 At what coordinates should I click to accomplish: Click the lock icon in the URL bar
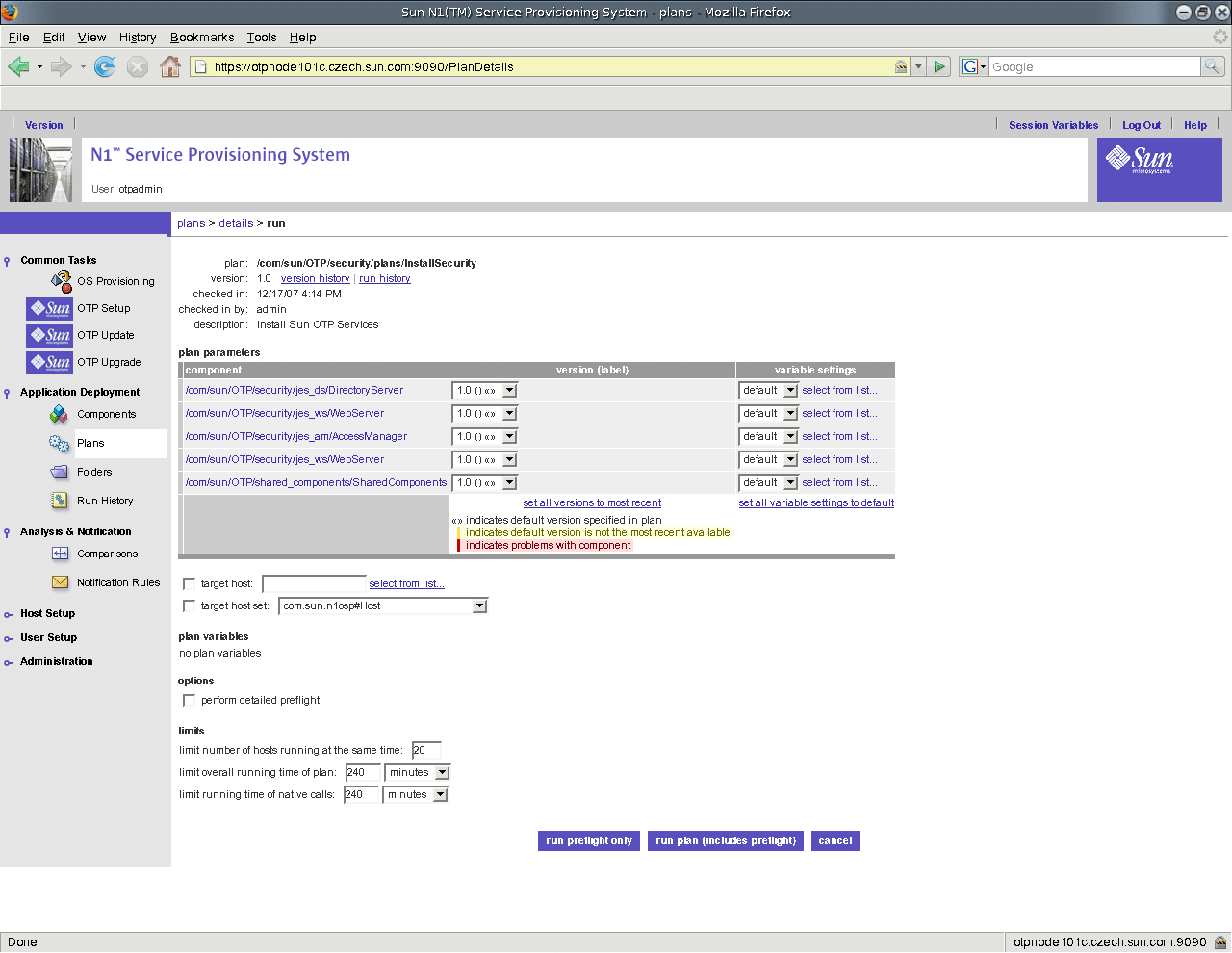[x=901, y=66]
